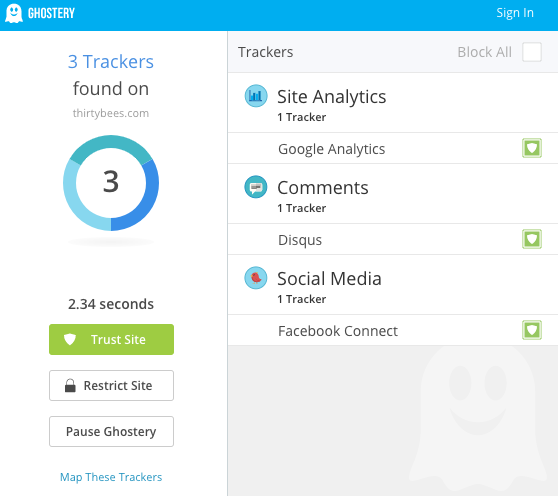This screenshot has height=496, width=558.
Task: Click the GHOSTERY wordmark in header
Action: 51,14
